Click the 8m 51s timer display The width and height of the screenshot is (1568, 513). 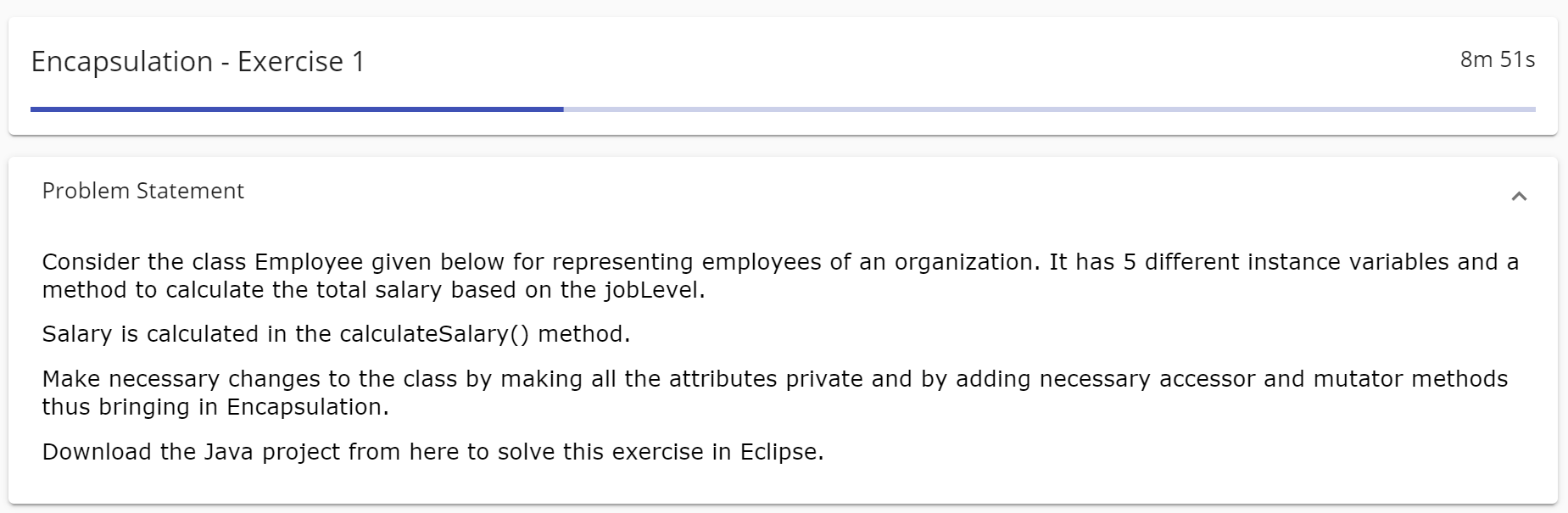tap(1497, 59)
